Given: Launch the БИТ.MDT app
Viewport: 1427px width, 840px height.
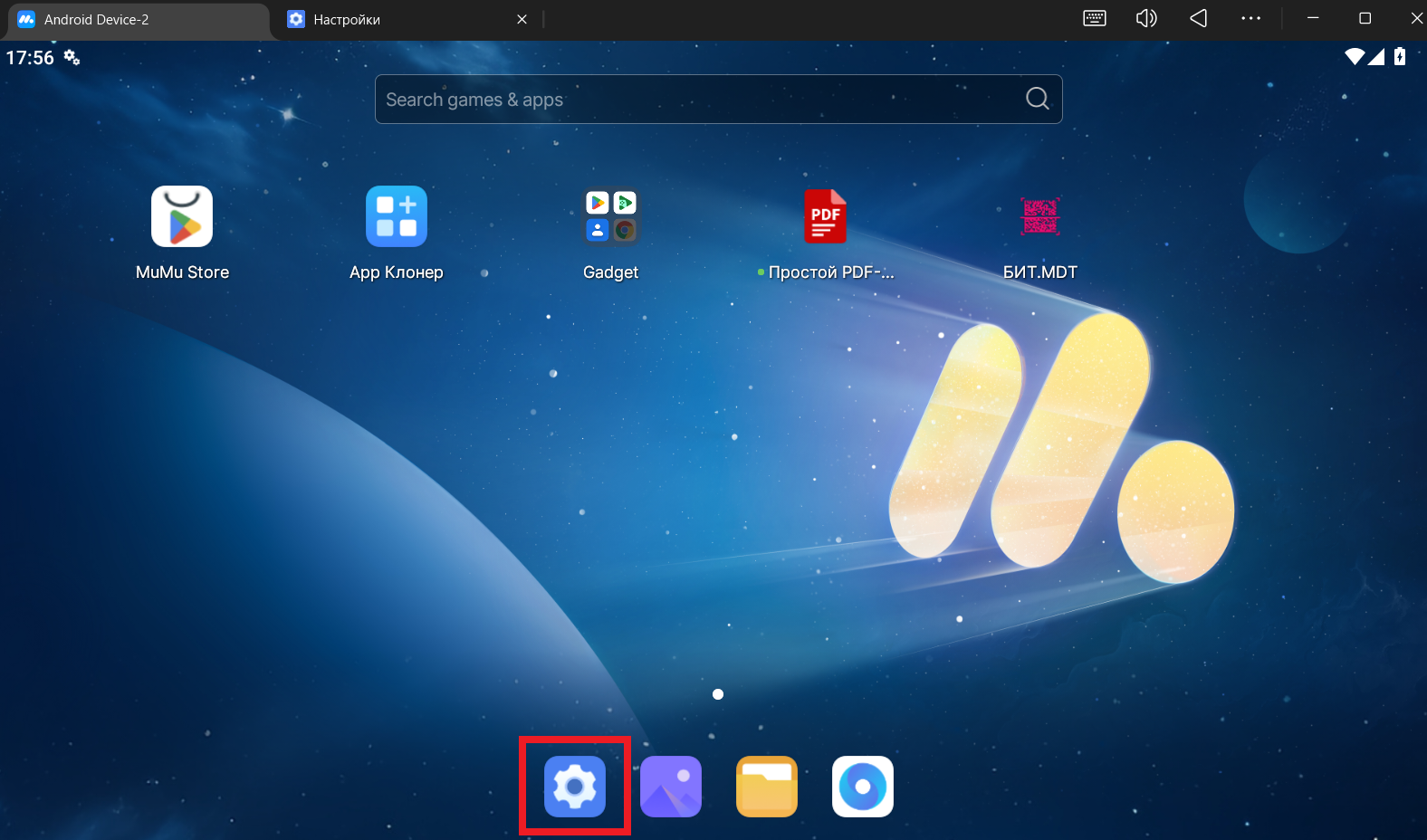Looking at the screenshot, I should pos(1039,217).
